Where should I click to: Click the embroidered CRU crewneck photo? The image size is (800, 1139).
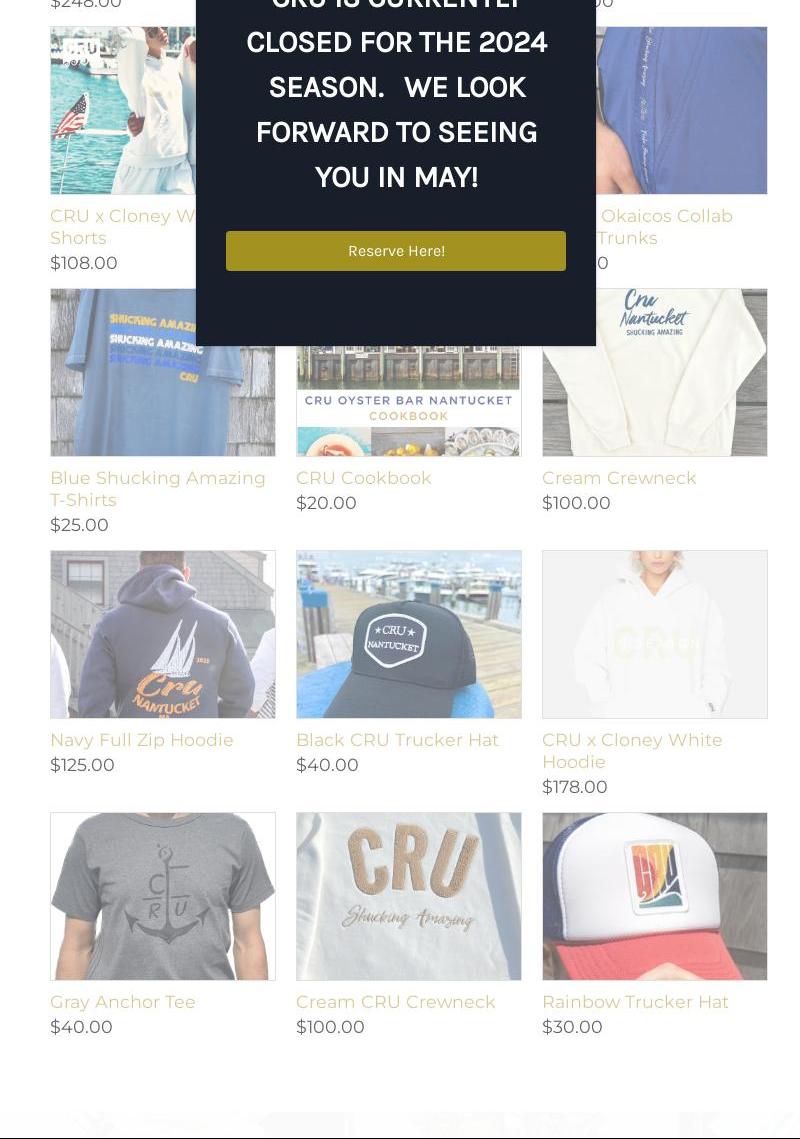pyautogui.click(x=408, y=896)
